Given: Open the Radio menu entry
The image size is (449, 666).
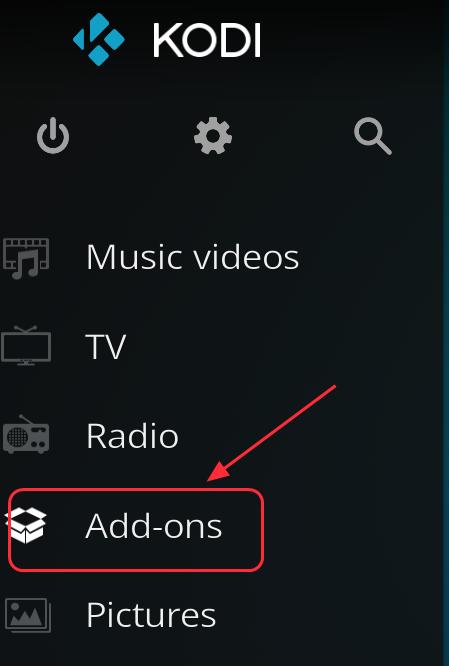Looking at the screenshot, I should tap(132, 436).
